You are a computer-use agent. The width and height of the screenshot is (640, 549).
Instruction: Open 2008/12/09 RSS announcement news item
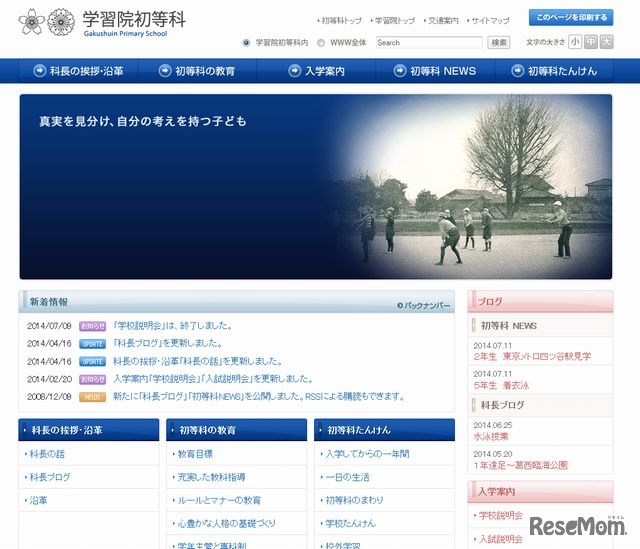point(259,396)
